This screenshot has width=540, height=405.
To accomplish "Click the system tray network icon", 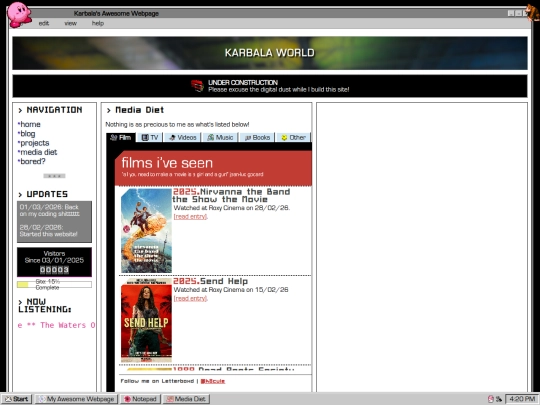I will tap(498, 399).
